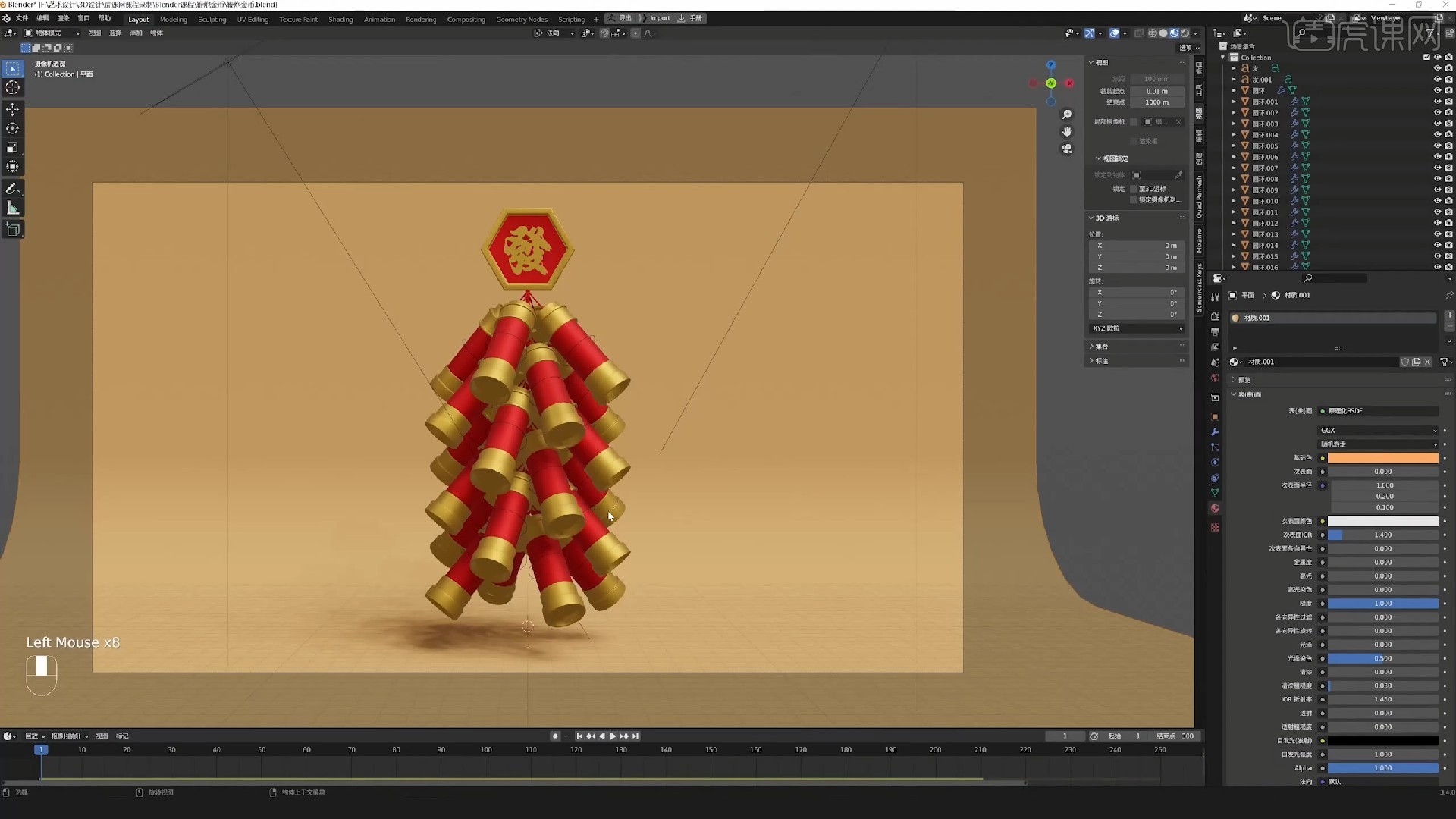Viewport: 1456px width, 819px height.
Task: Activate the Scale tool
Action: pos(13,148)
